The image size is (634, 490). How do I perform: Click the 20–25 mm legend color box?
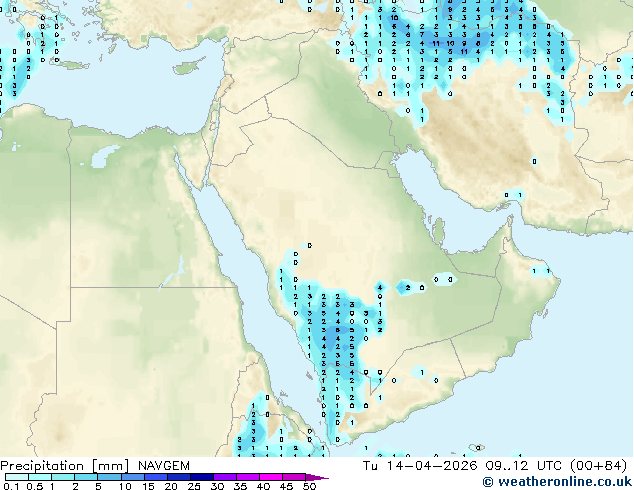coord(178,477)
